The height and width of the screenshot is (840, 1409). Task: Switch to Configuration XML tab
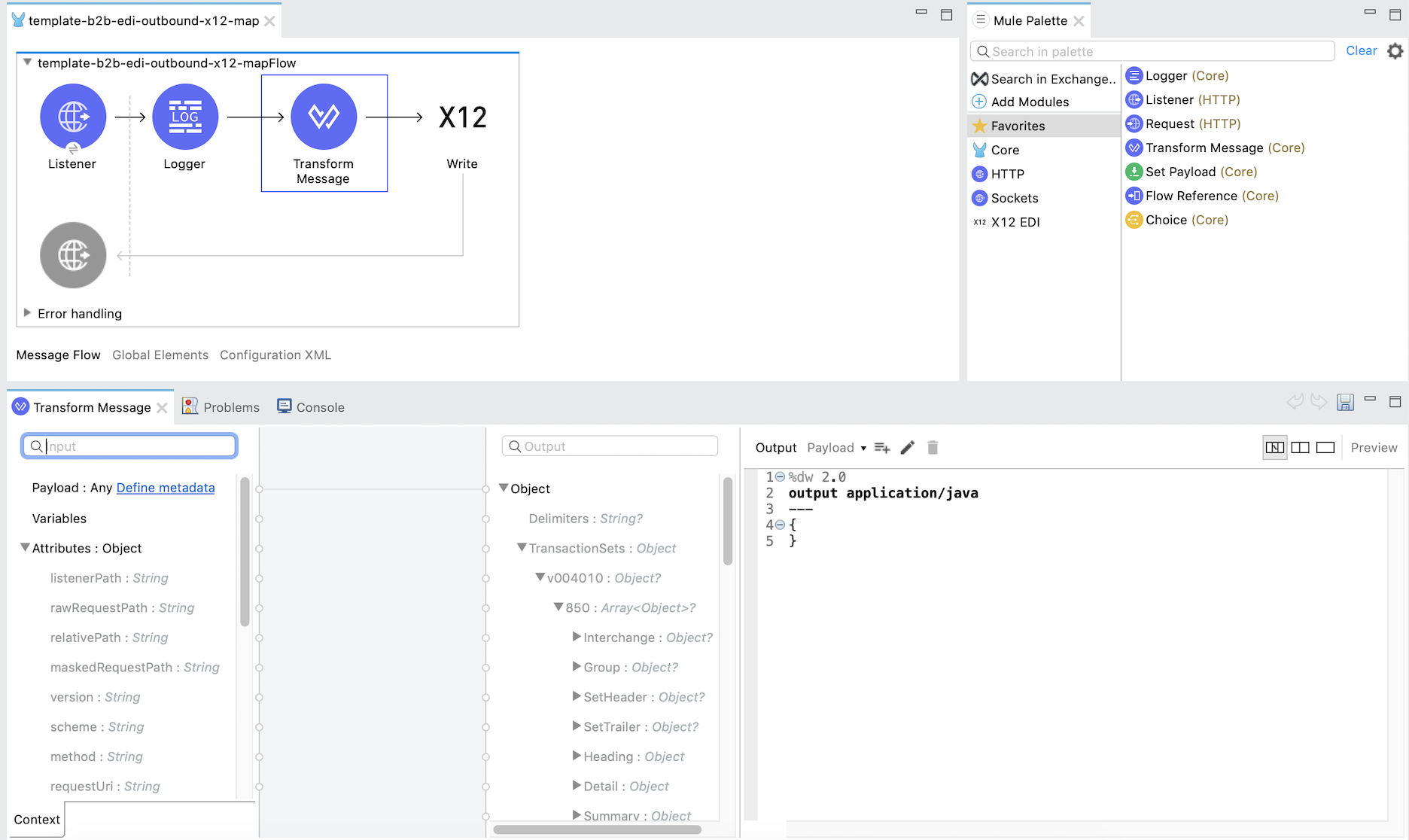(275, 355)
